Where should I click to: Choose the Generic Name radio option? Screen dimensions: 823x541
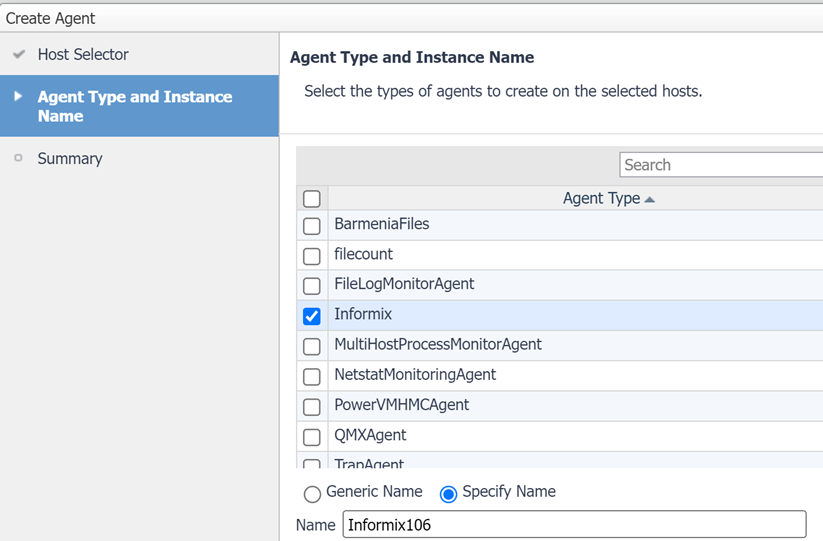click(x=312, y=493)
